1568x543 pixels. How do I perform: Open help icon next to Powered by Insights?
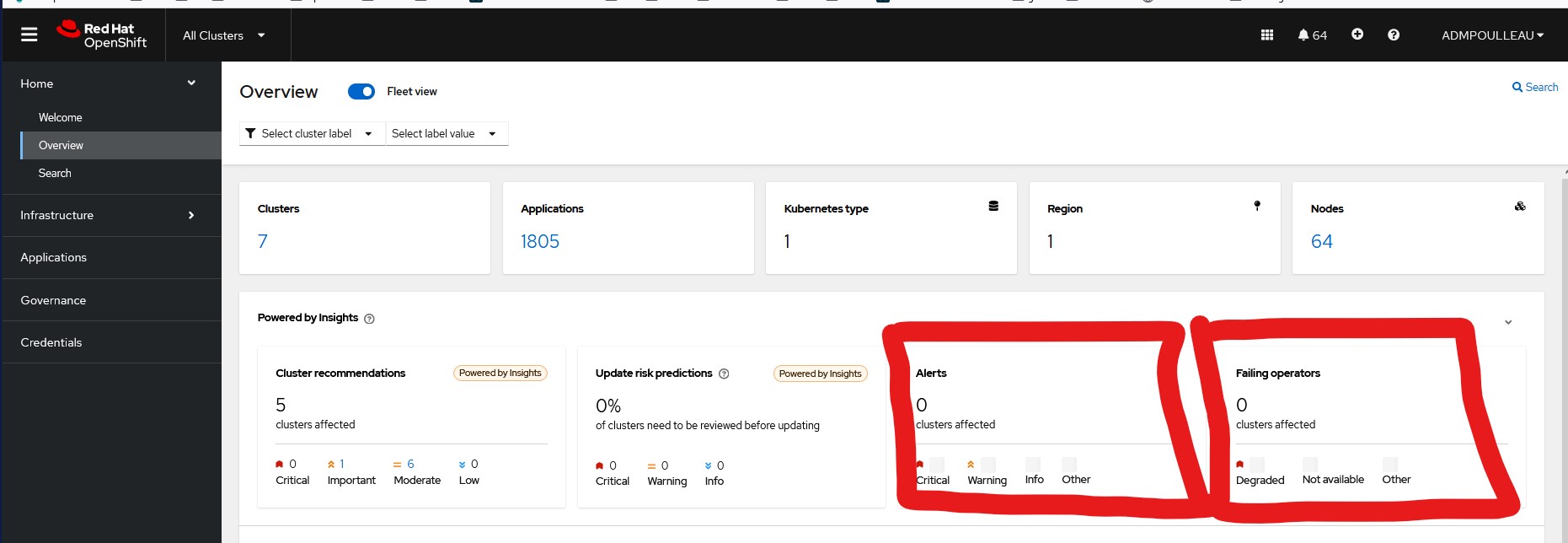tap(369, 319)
